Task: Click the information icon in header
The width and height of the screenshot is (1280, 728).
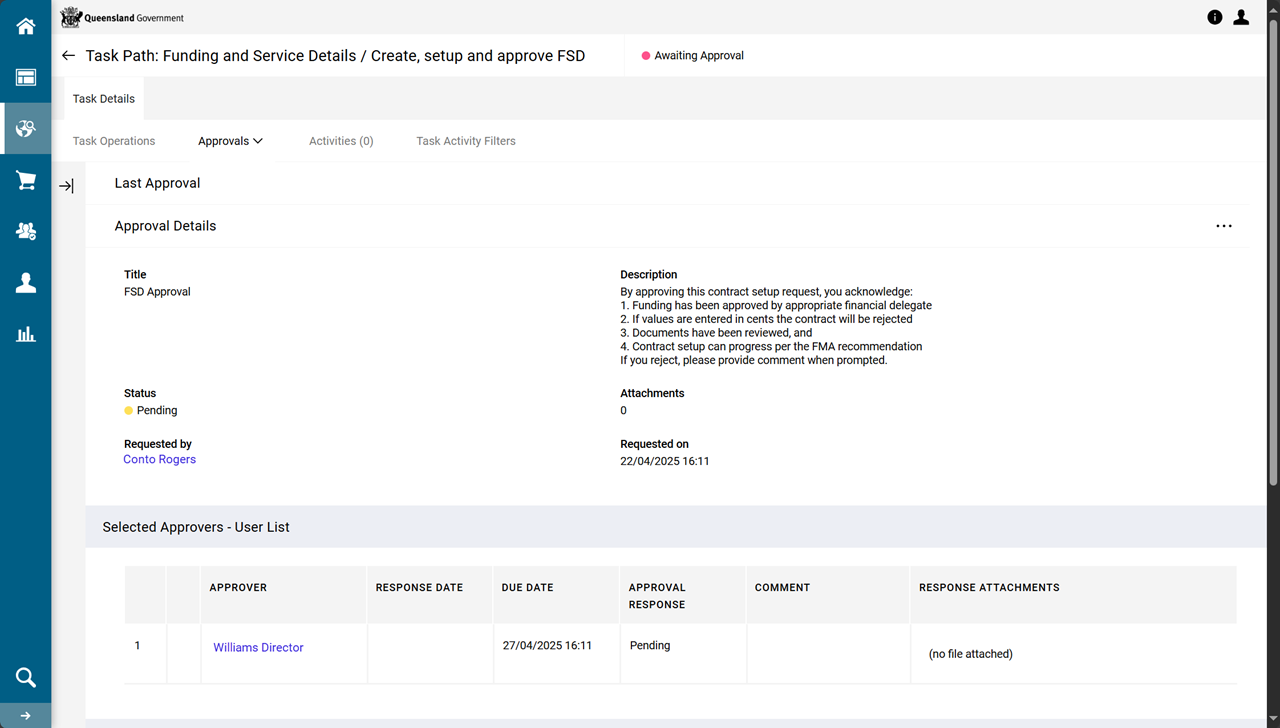Action: click(1215, 17)
